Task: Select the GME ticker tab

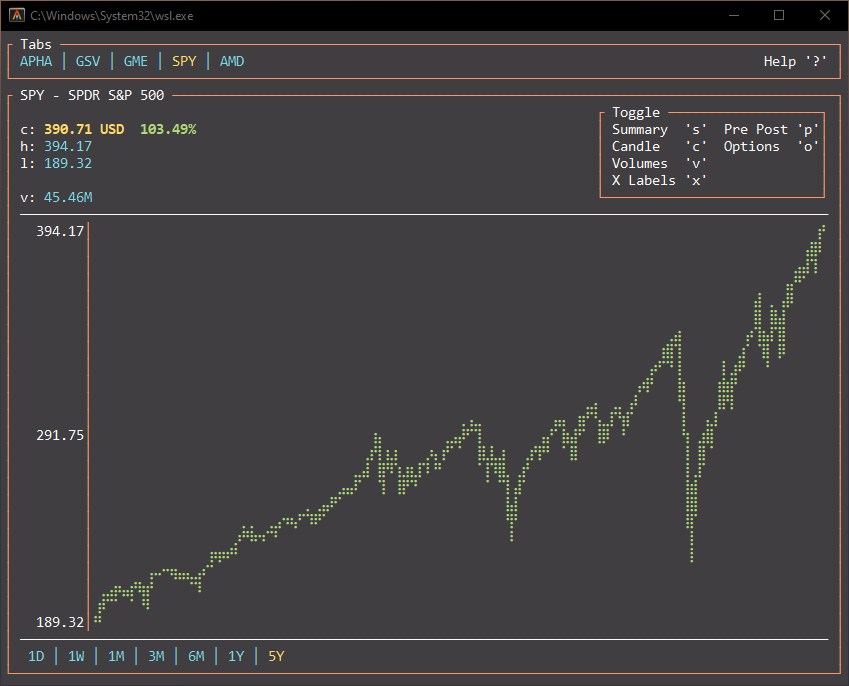Action: (135, 61)
